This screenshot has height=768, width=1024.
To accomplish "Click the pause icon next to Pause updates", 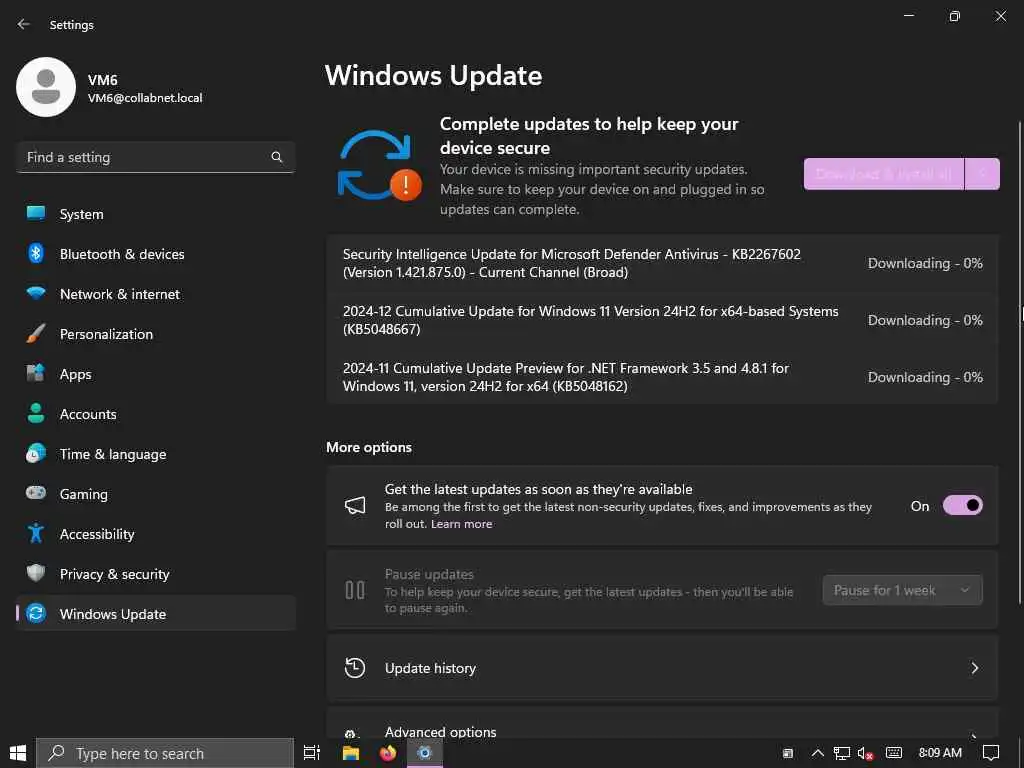I will (x=355, y=590).
